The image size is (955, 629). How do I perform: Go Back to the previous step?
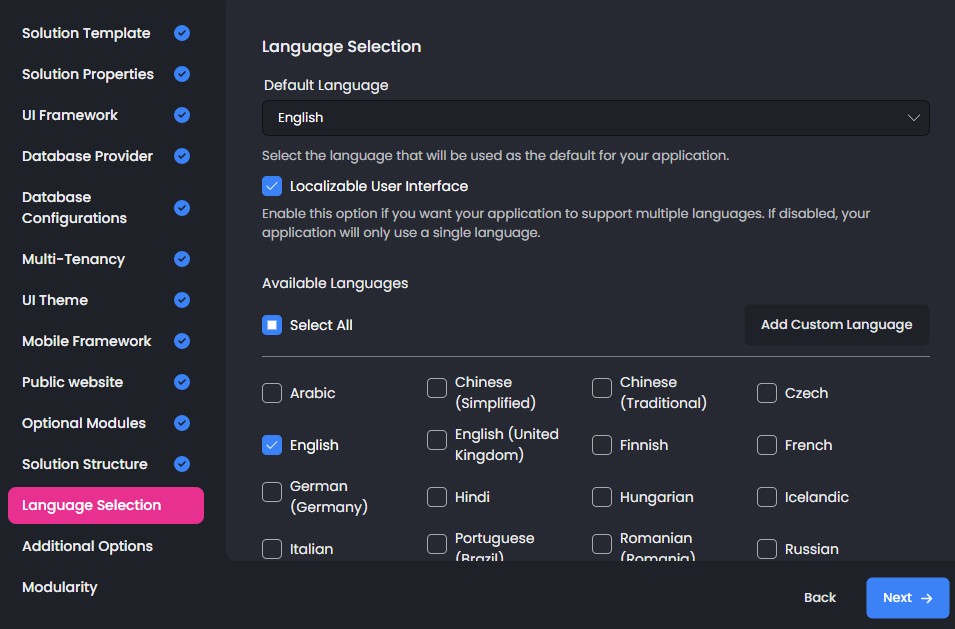(x=819, y=598)
